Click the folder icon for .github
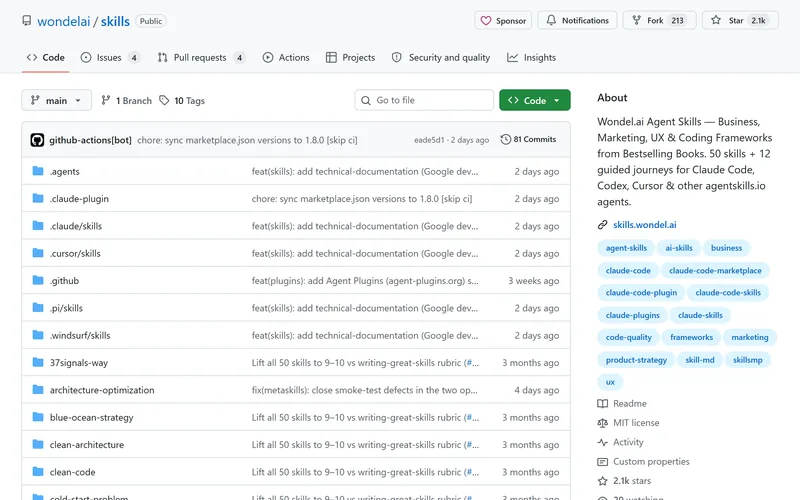The height and width of the screenshot is (500, 800). (x=38, y=280)
